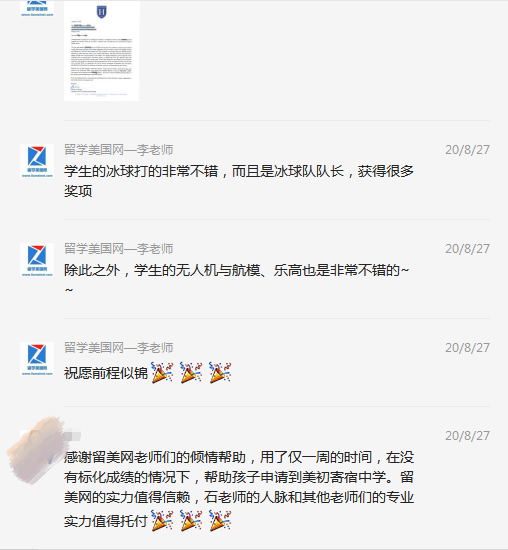Click the blurred username of the last comment

[x=72, y=436]
